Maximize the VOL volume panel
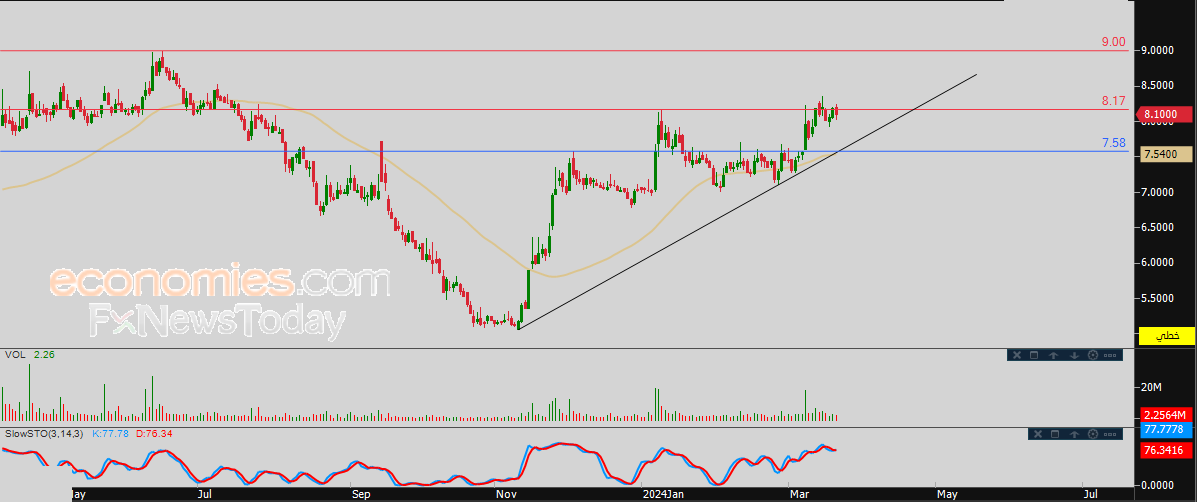This screenshot has width=1197, height=502. (x=1034, y=355)
